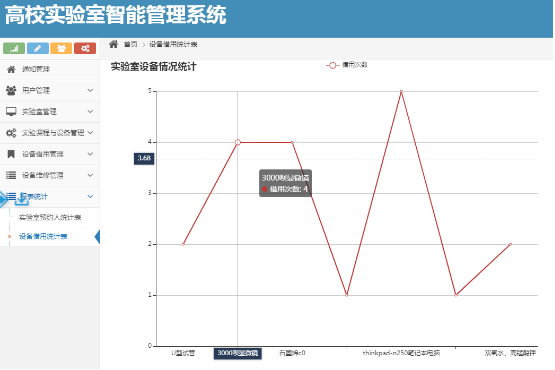The width and height of the screenshot is (555, 370).
Task: Click the monitor icon beside 实验室管理
Action: (11, 112)
